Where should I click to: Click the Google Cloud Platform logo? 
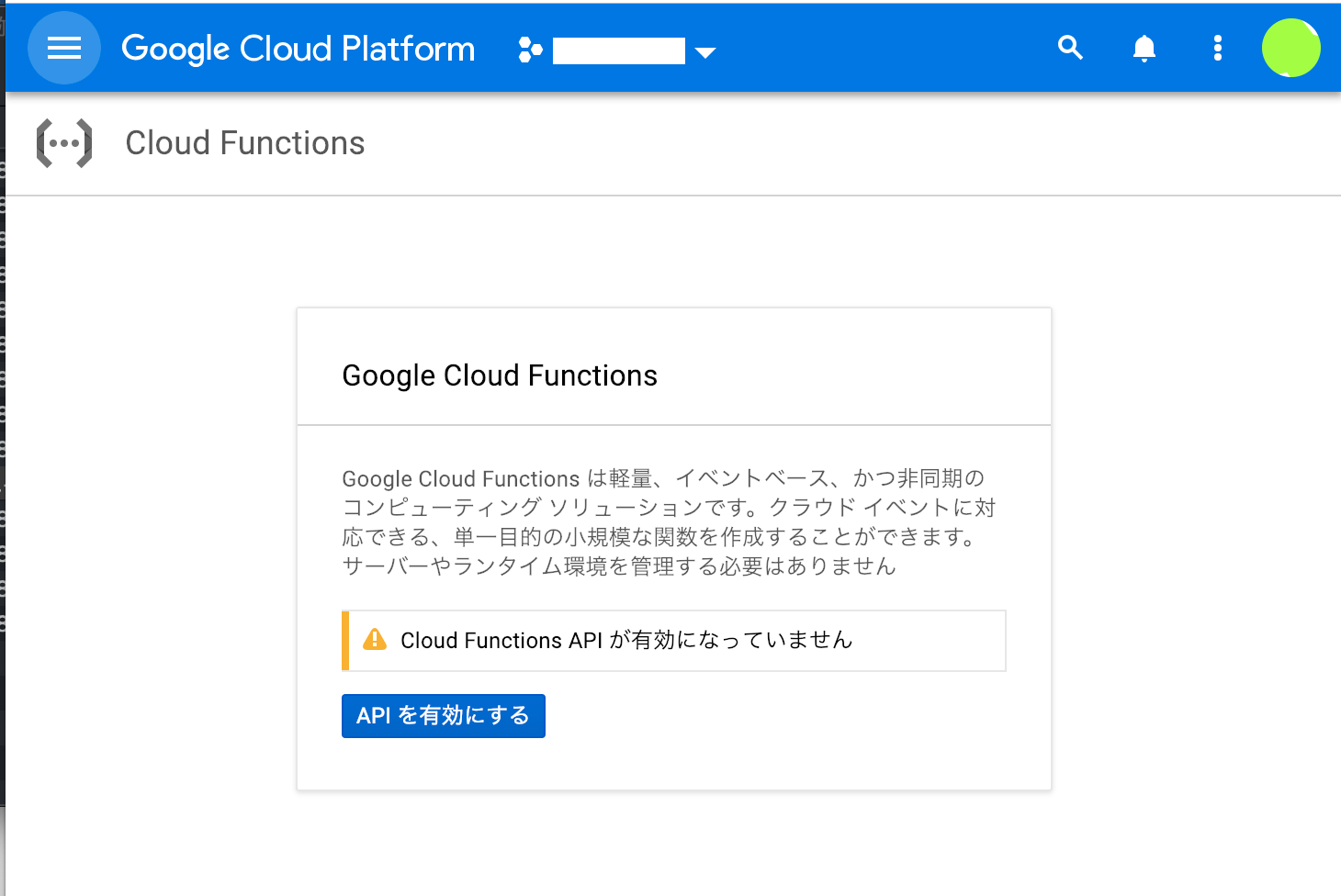pos(297,48)
